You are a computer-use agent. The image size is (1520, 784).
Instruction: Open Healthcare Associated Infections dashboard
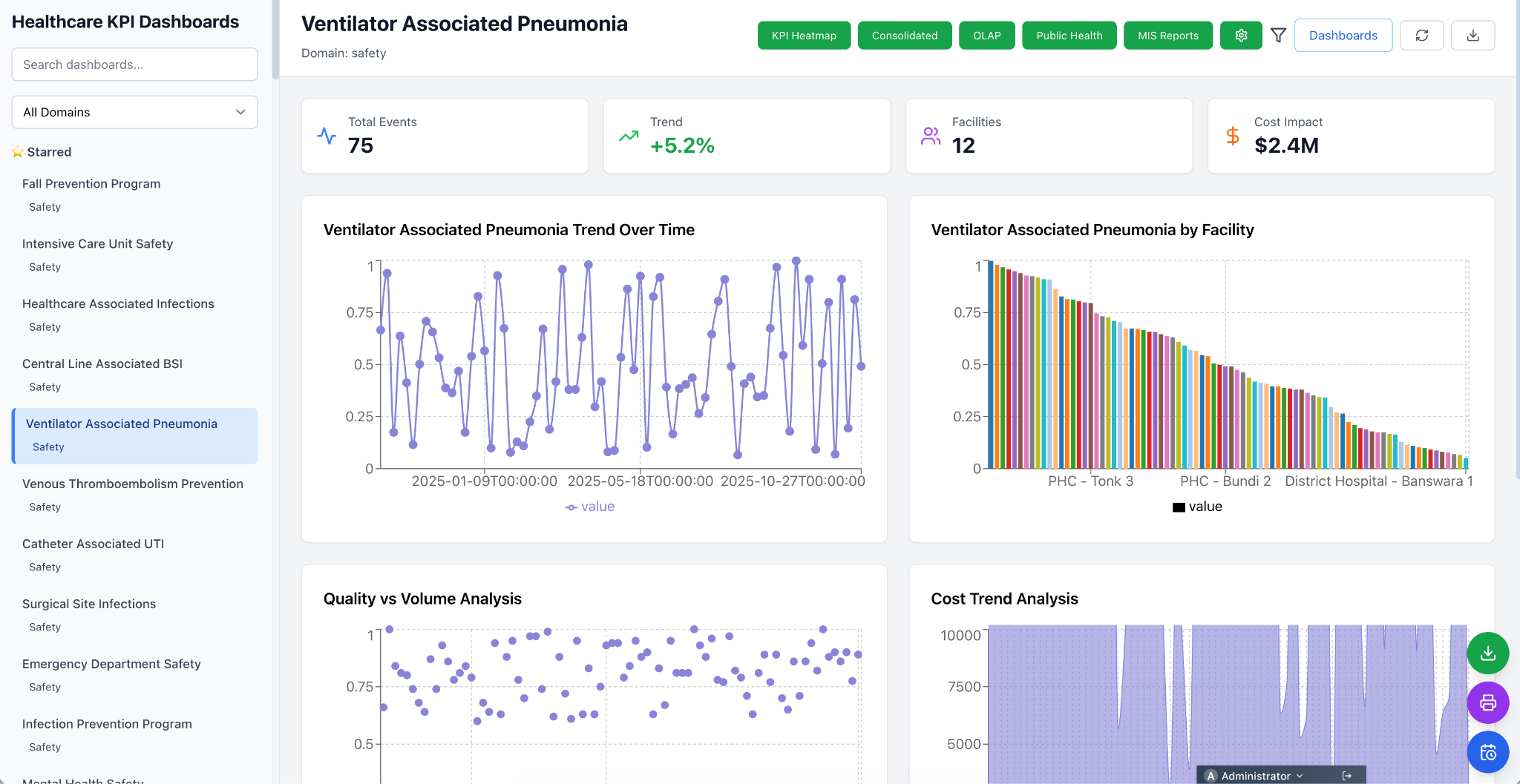pos(134,315)
